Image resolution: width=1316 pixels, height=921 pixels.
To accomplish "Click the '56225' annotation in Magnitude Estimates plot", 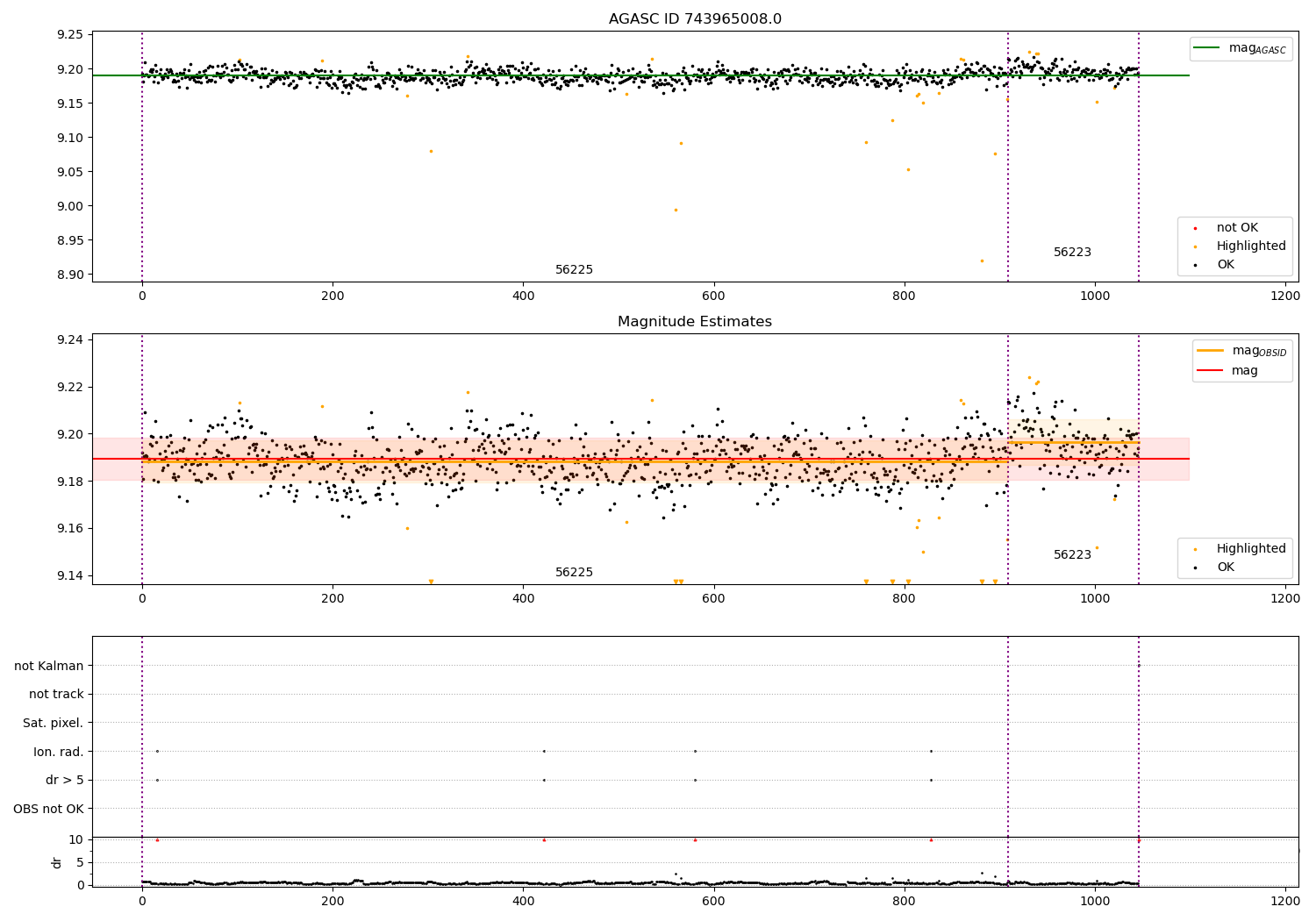I will (574, 573).
